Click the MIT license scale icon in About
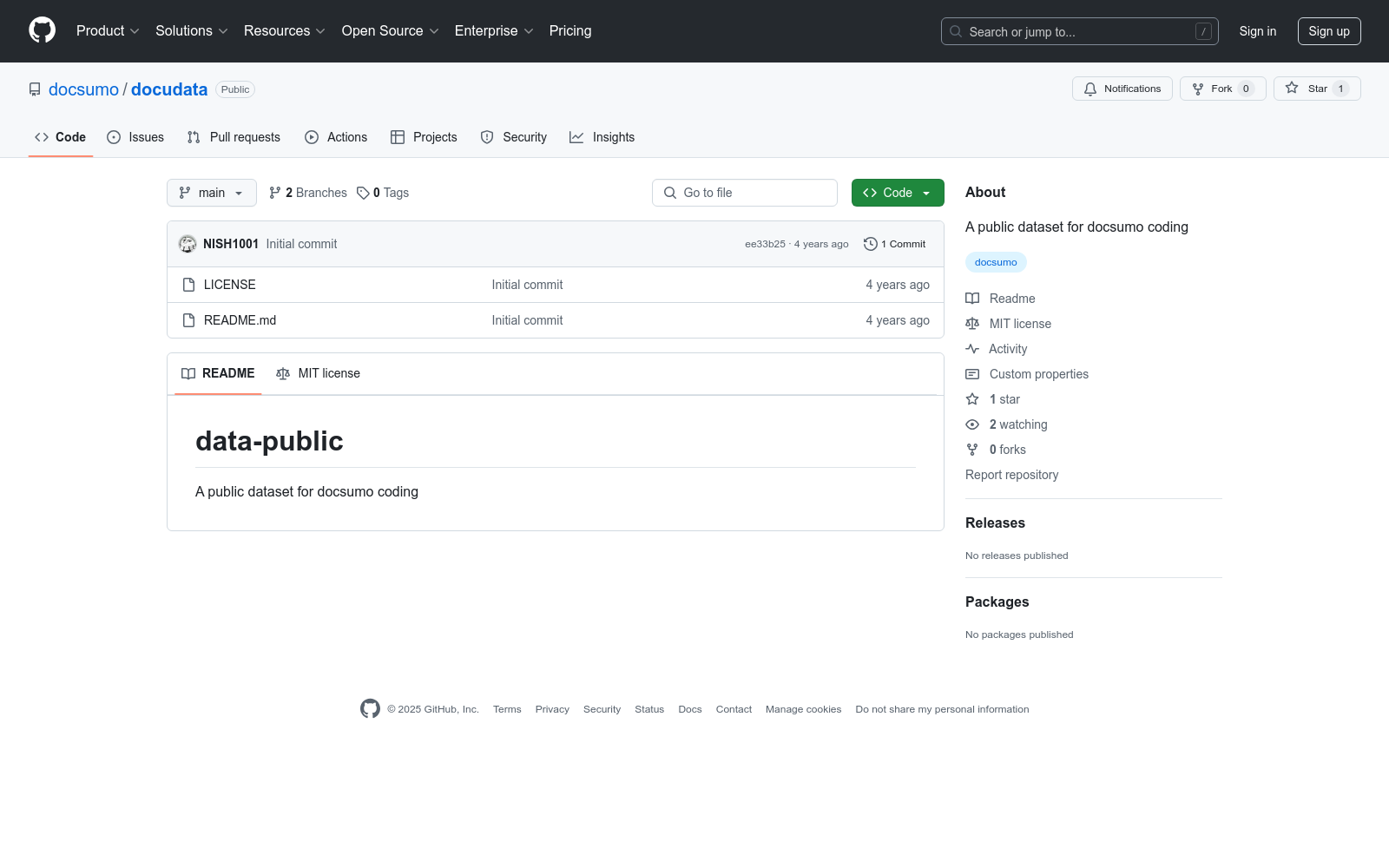Viewport: 1389px width, 868px height. coord(972,324)
